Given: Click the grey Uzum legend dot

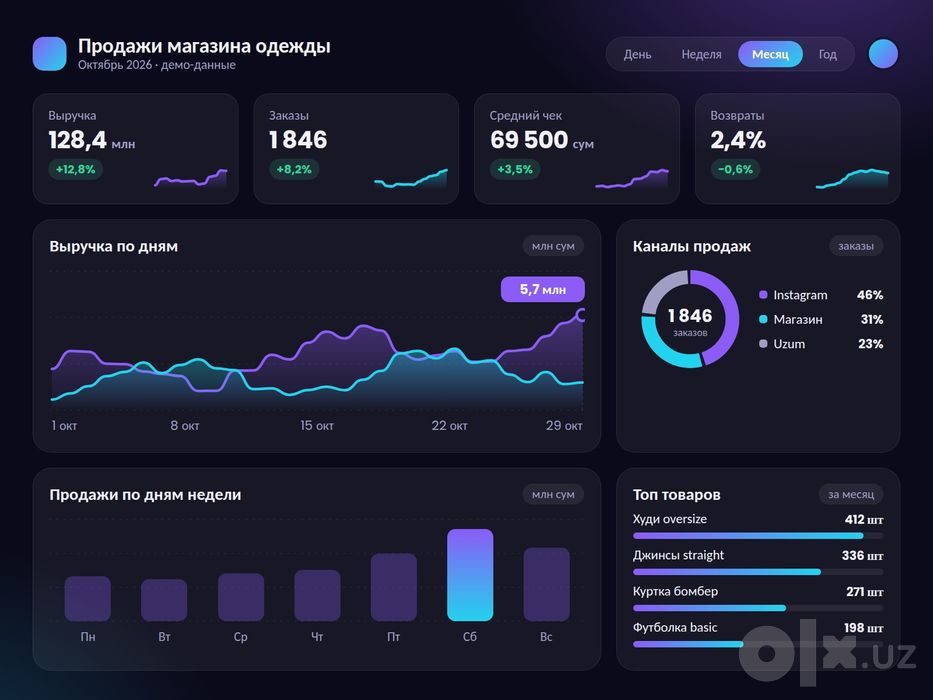Looking at the screenshot, I should [x=763, y=343].
